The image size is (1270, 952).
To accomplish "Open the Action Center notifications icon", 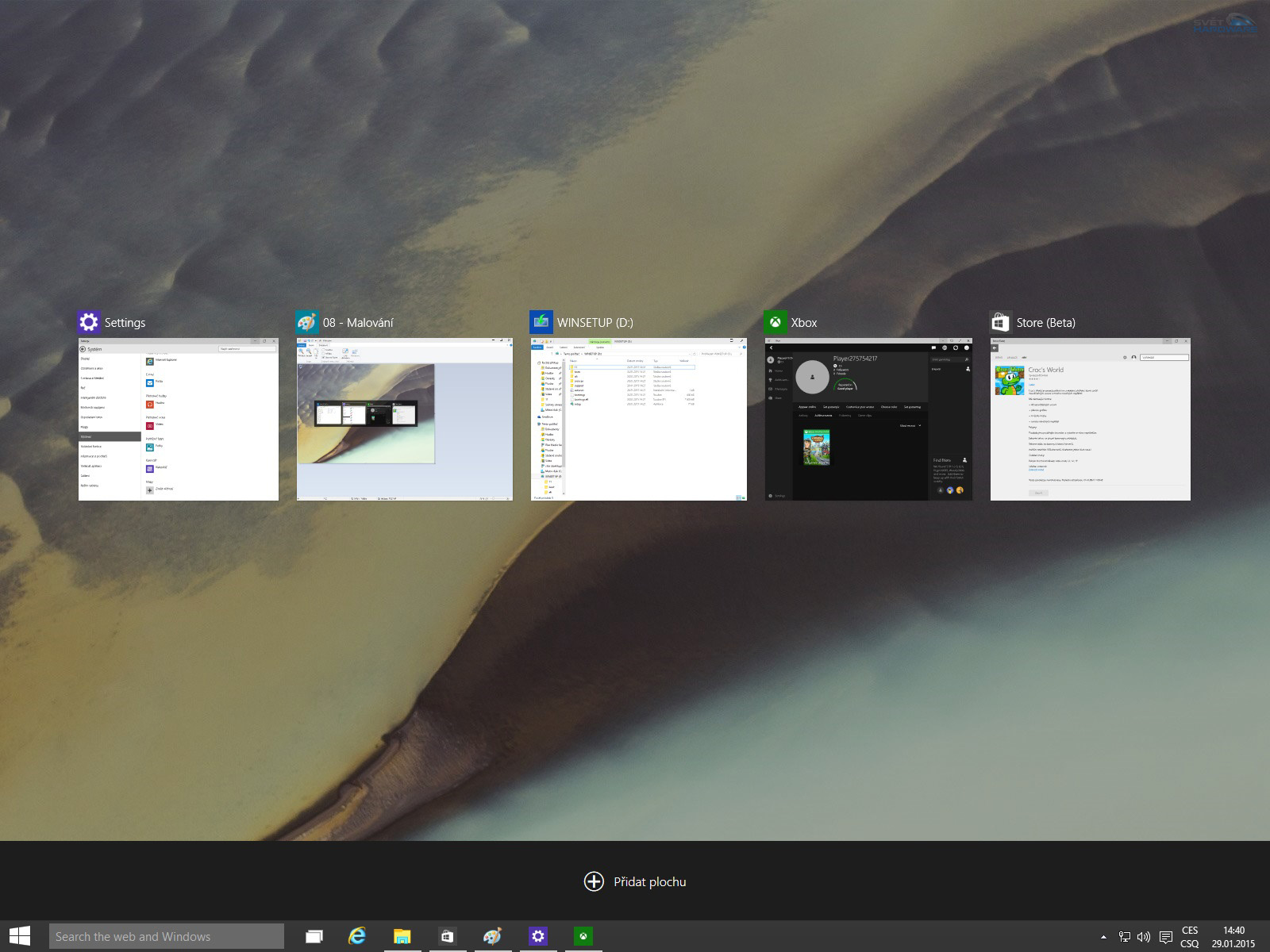I will (1165, 937).
